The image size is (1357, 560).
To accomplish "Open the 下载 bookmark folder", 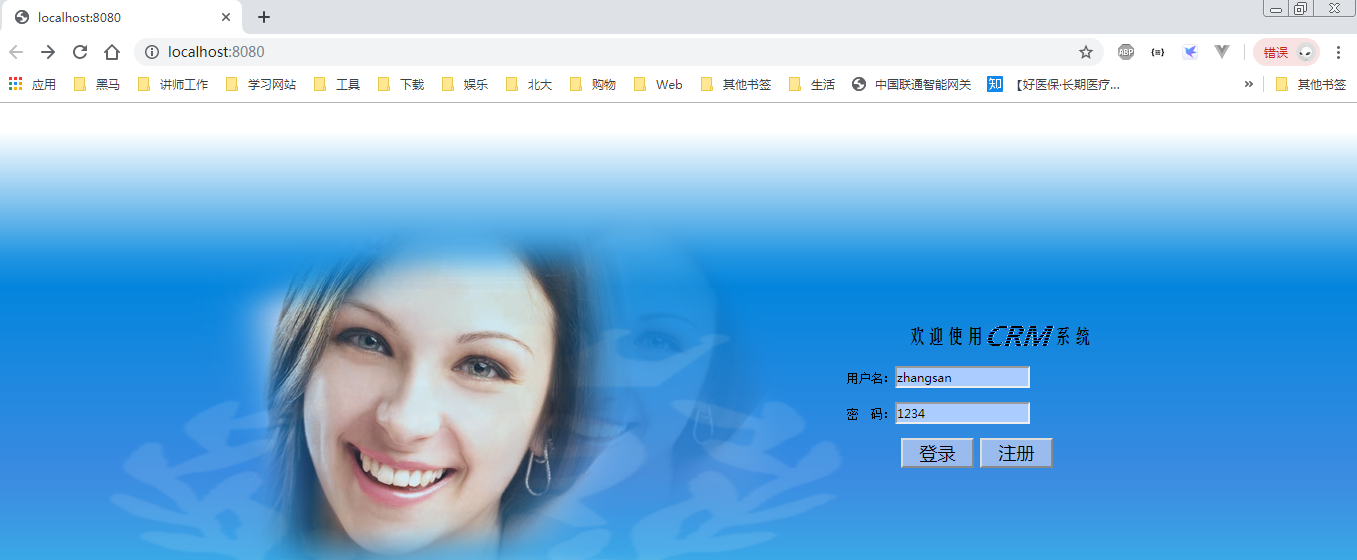I will 400,85.
